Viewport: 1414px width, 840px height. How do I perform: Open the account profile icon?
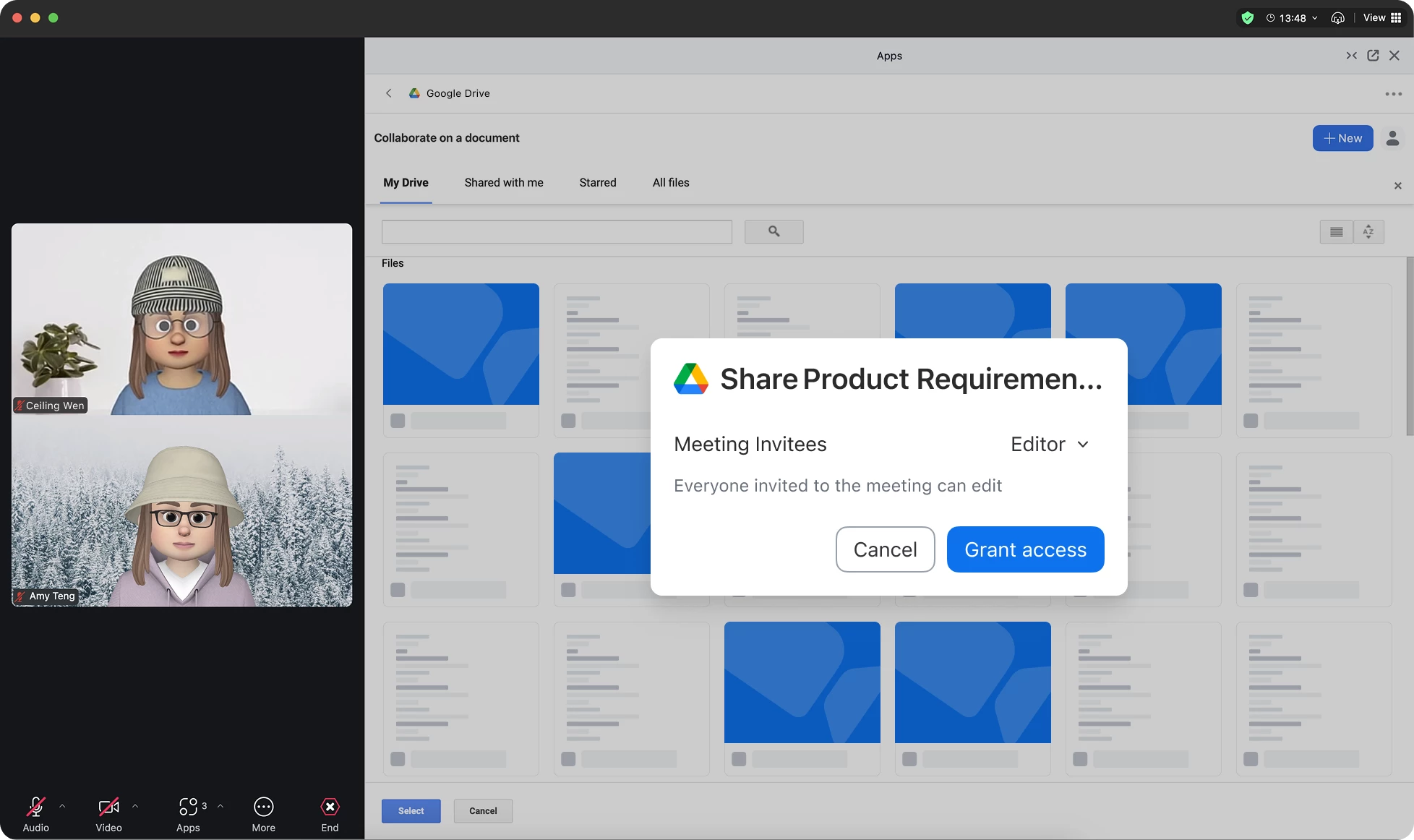click(x=1392, y=138)
